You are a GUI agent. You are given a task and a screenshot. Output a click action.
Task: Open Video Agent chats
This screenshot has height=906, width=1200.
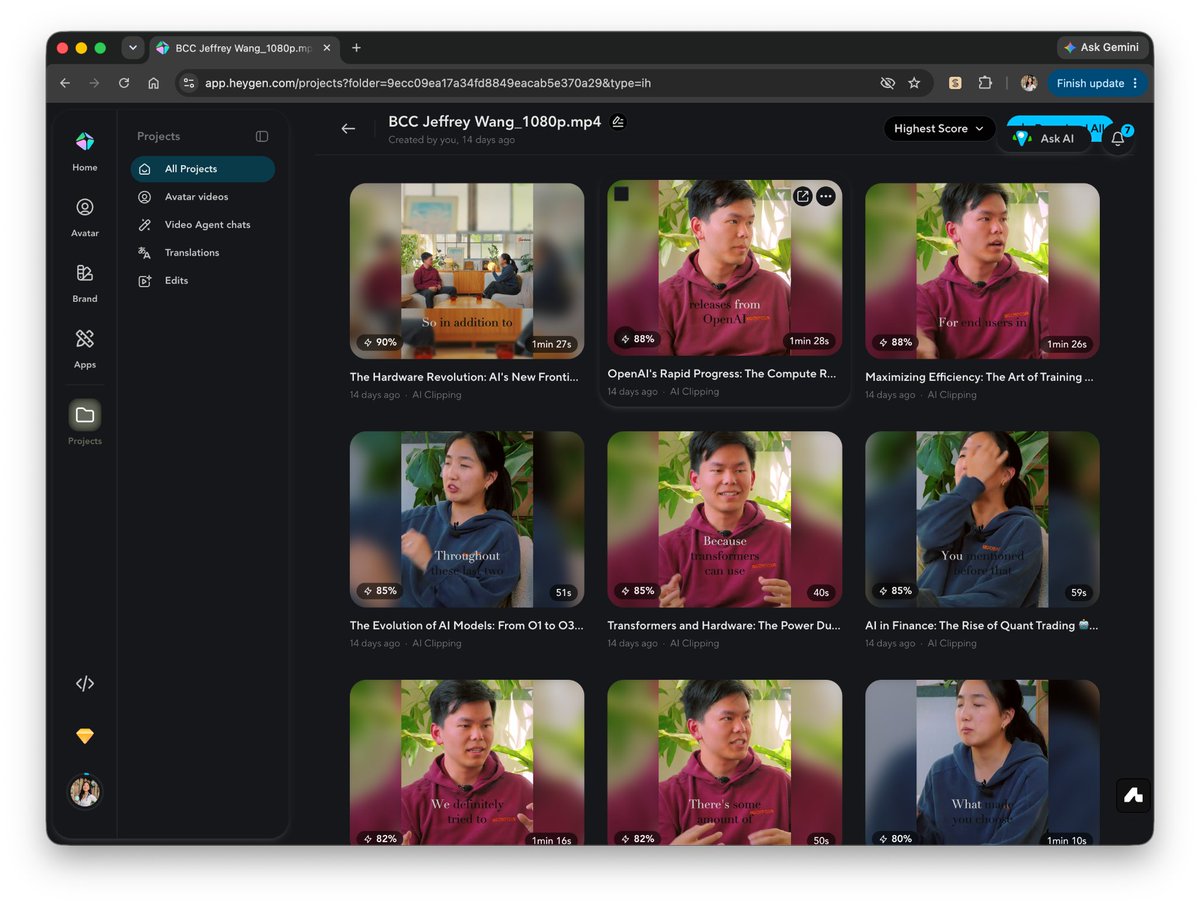[203, 225]
